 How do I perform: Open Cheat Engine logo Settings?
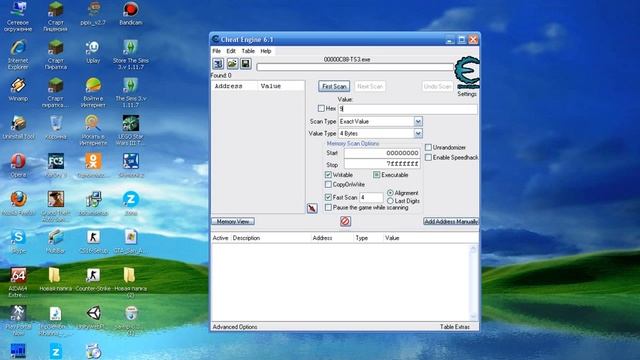467,77
